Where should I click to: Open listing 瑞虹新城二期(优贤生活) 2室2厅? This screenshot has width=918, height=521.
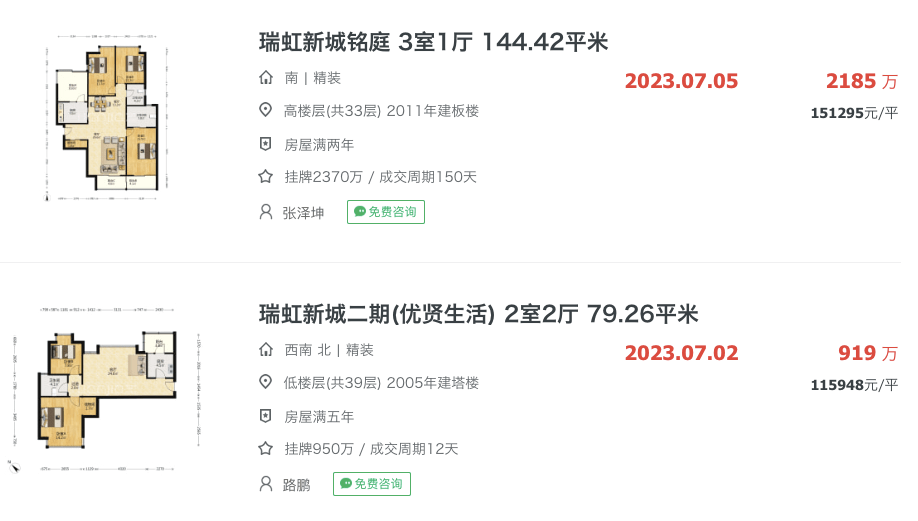pos(478,314)
